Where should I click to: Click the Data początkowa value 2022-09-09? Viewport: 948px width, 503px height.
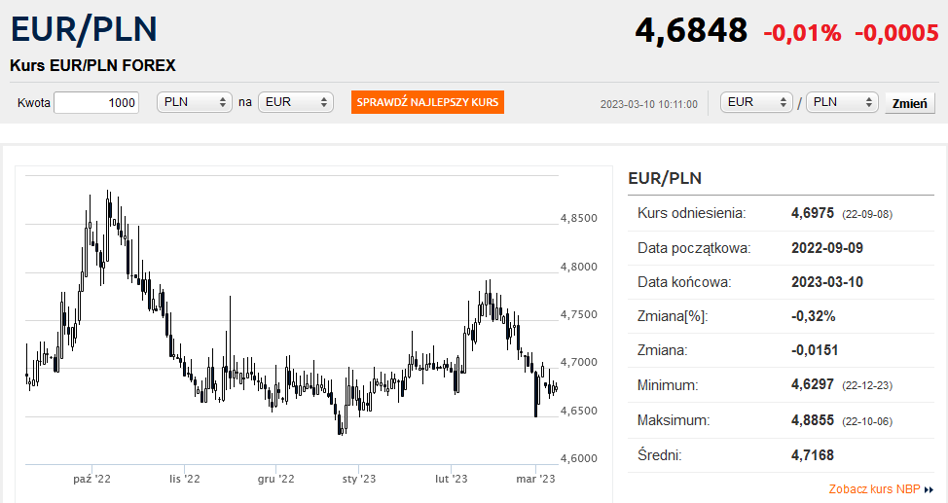(827, 248)
